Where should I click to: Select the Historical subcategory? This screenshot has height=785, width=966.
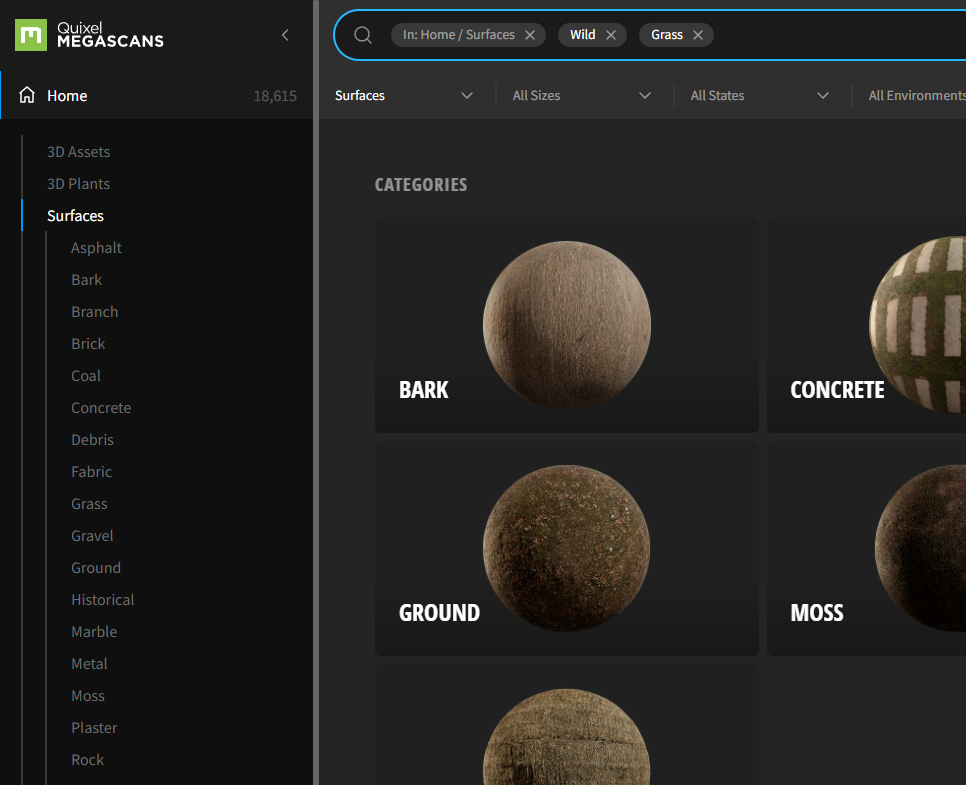tap(102, 600)
